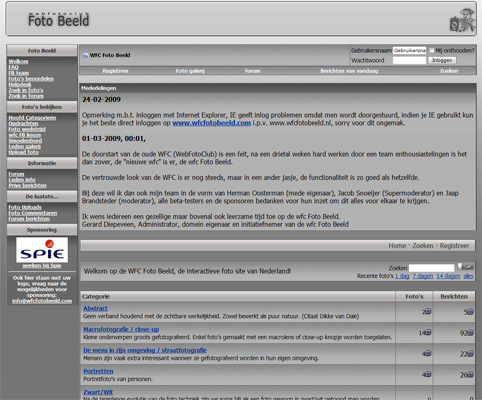Open Foto galerij in the navigation bar

coord(190,71)
